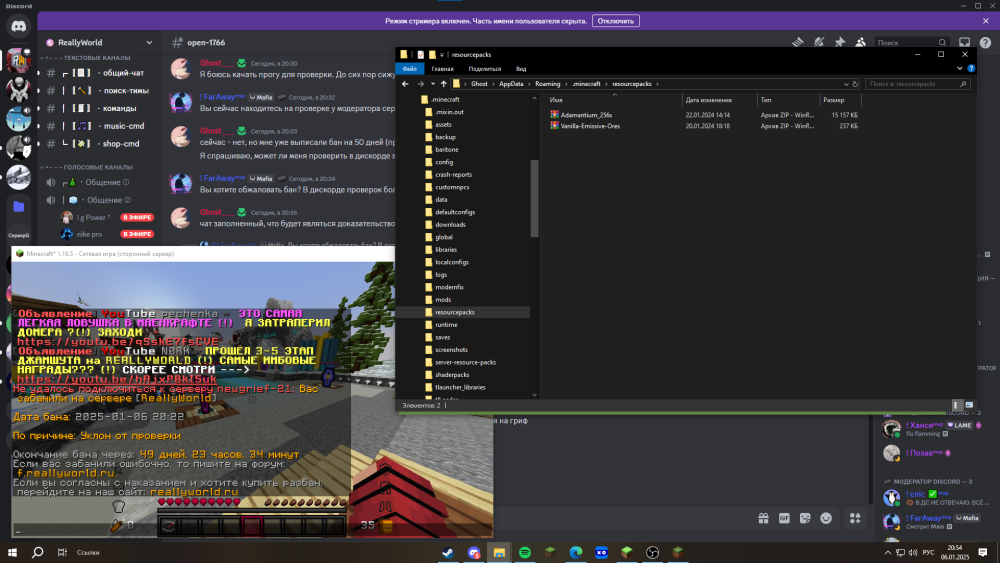The width and height of the screenshot is (1000, 563).
Task: Expand the ReallyWorld server menu
Action: point(149,42)
